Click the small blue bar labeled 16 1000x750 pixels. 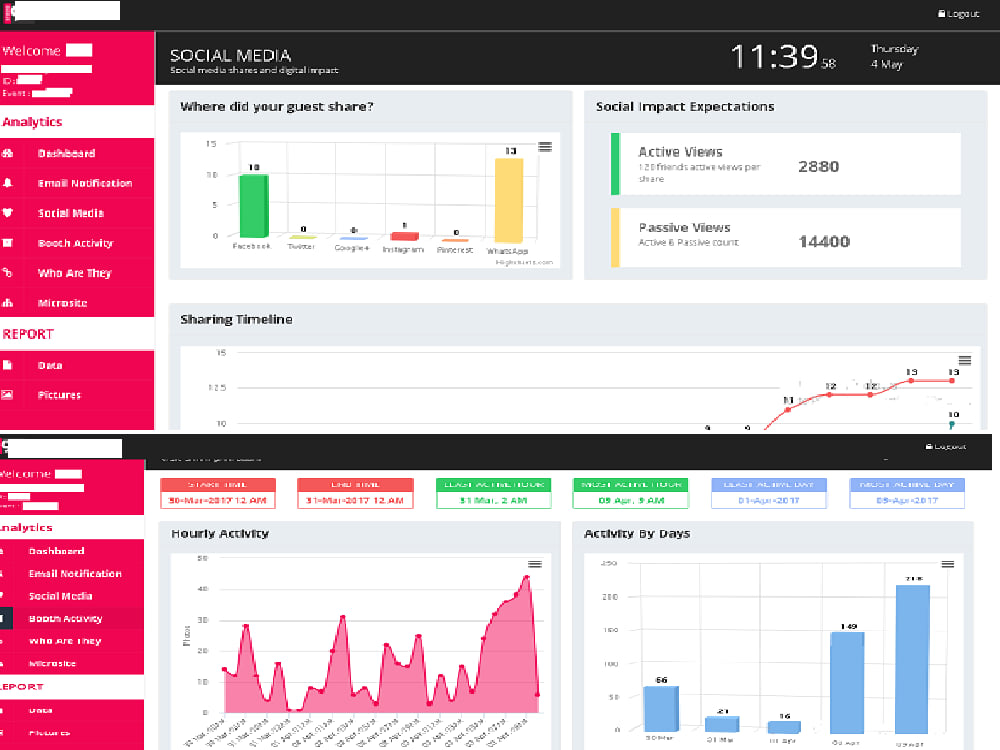pyautogui.click(x=784, y=727)
